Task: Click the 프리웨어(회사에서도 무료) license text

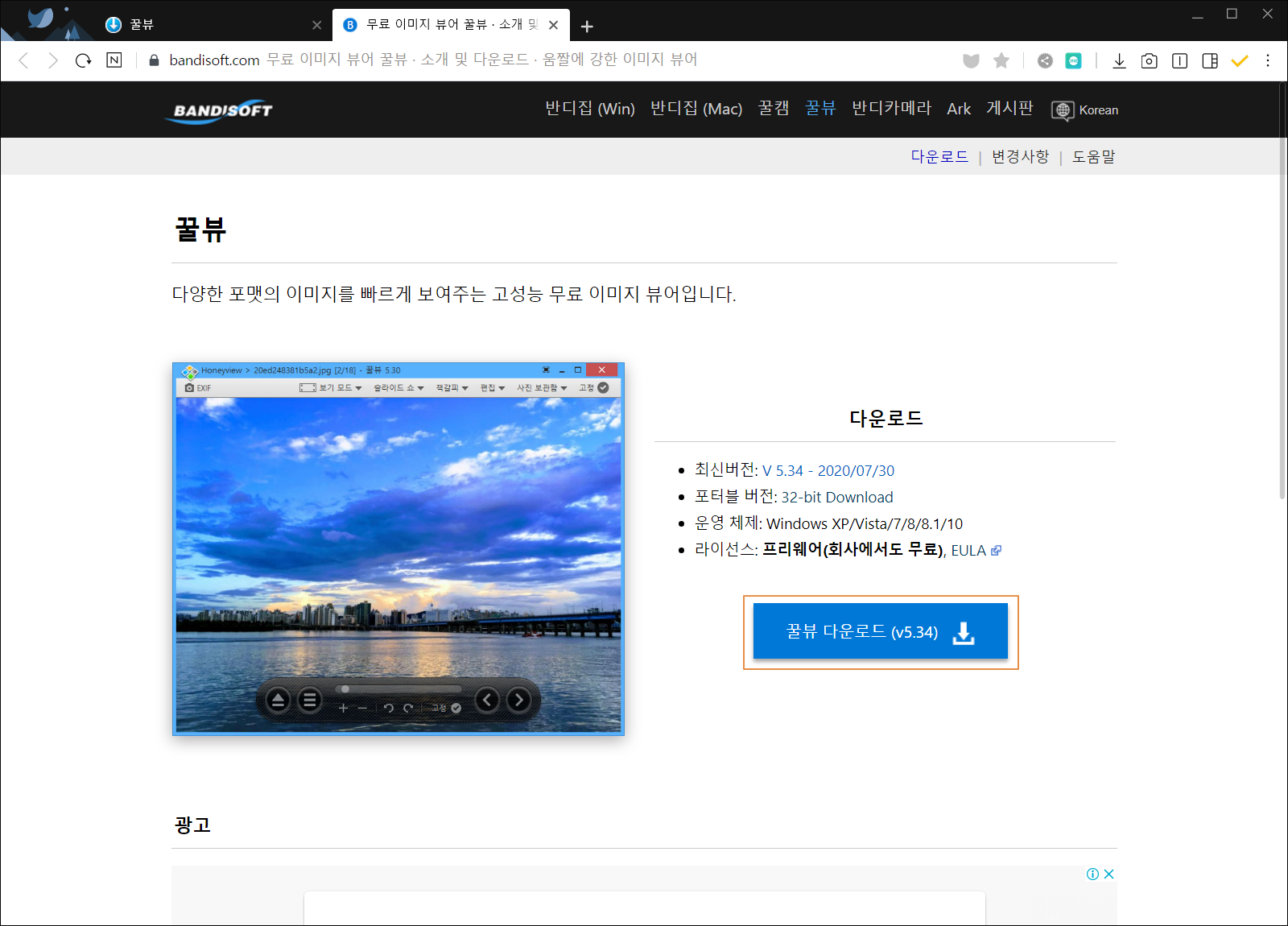Action: tap(852, 550)
